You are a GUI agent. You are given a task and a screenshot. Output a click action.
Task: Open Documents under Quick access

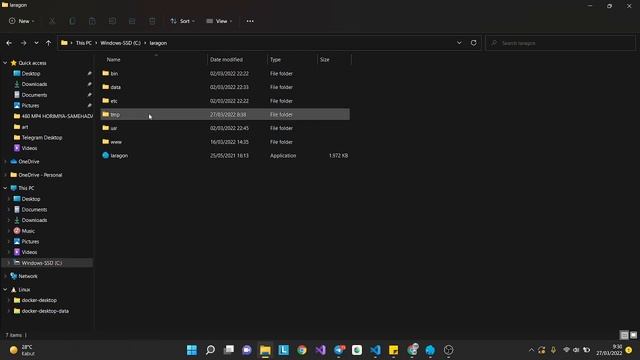pos(34,95)
